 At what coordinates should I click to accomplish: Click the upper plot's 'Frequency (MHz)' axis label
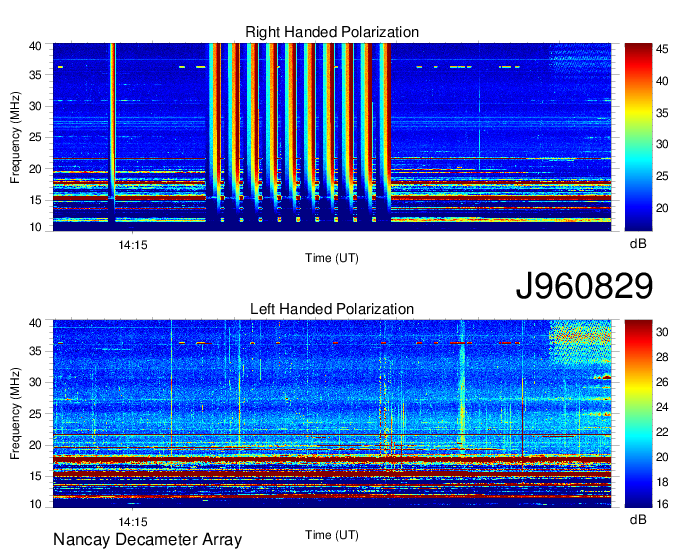pos(15,137)
